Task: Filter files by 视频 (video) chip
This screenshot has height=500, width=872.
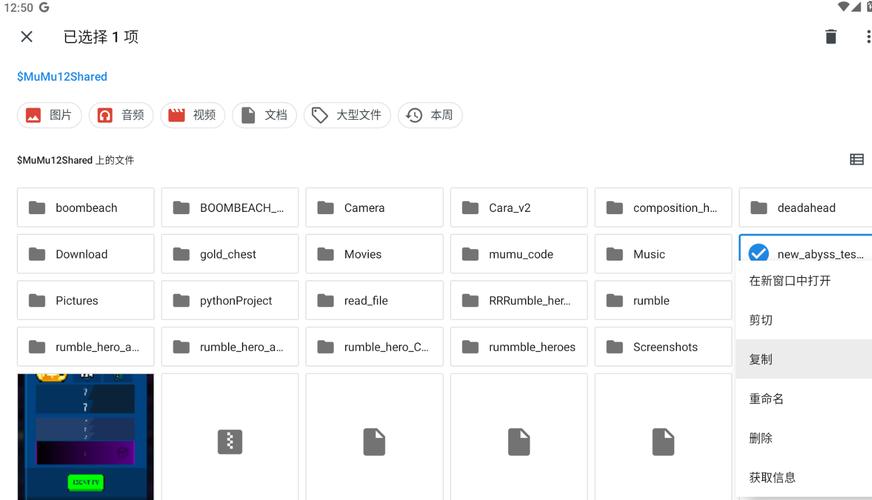Action: click(192, 115)
